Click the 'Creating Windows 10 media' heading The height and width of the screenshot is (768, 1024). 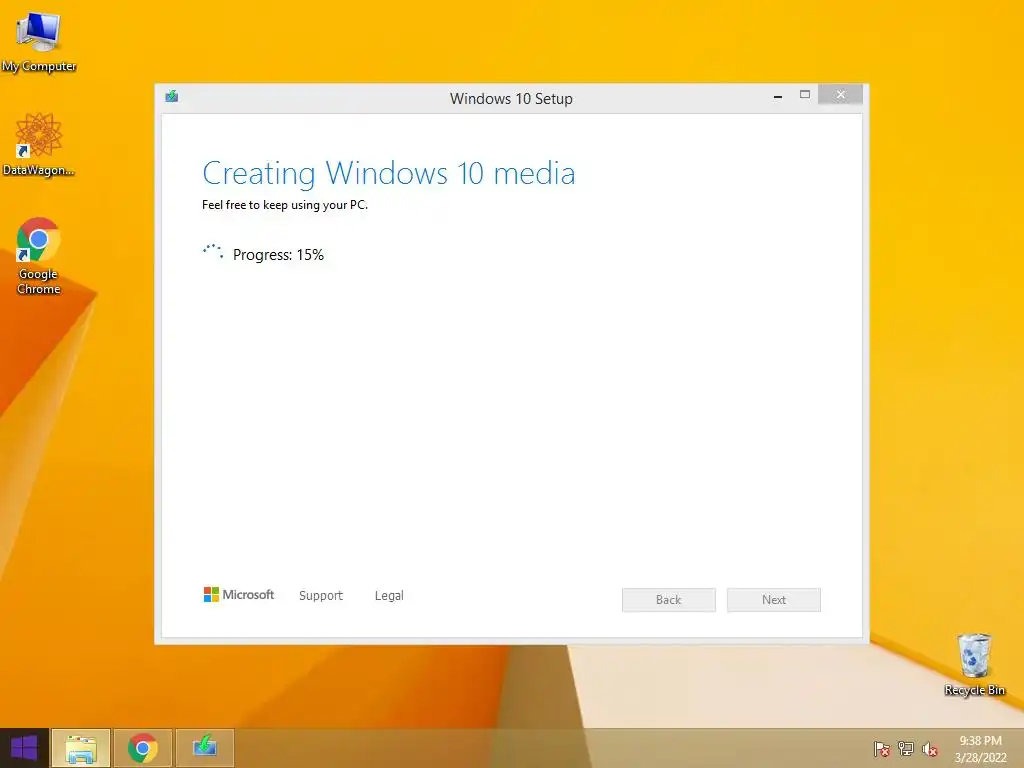click(389, 173)
